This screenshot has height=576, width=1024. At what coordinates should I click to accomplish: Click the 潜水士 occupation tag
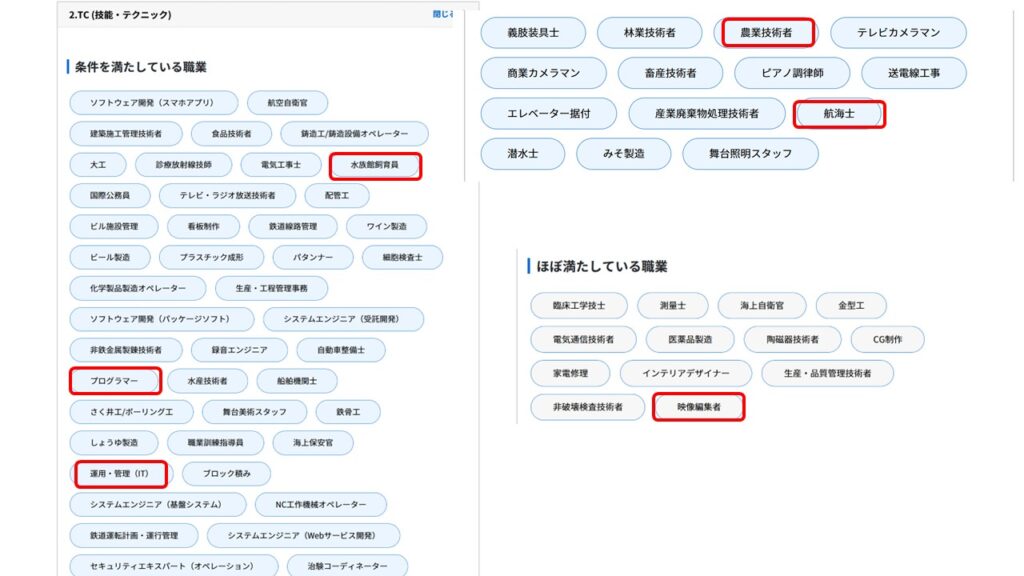coord(523,154)
